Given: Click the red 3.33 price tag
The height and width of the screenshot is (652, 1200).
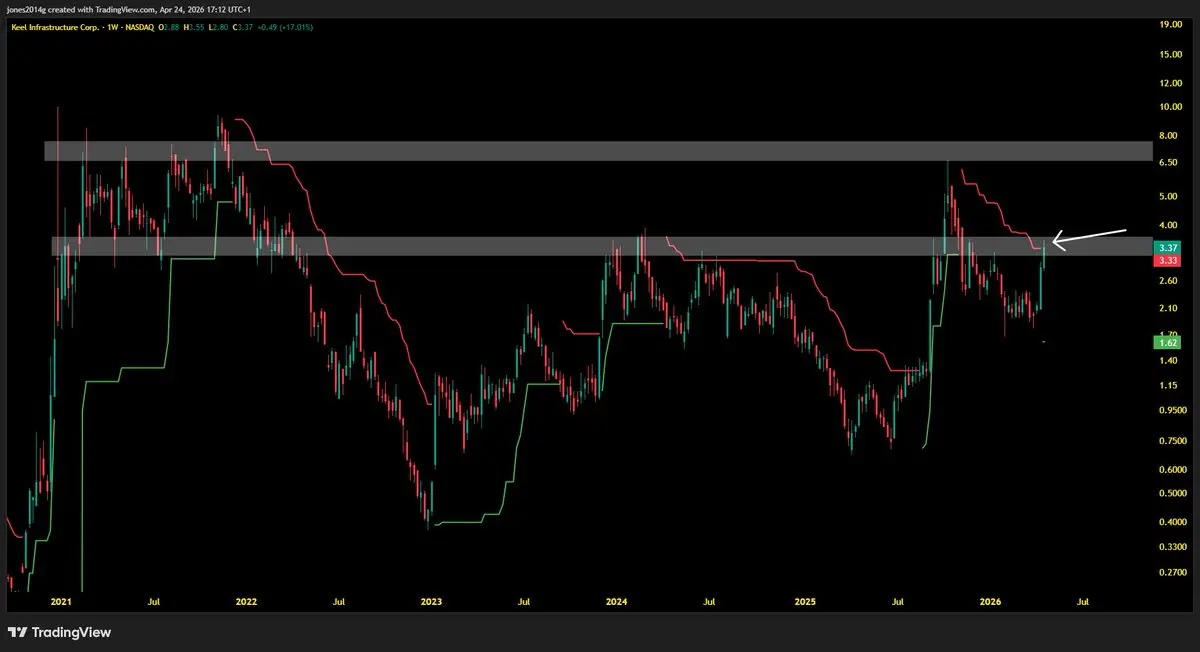Looking at the screenshot, I should pyautogui.click(x=1166, y=260).
